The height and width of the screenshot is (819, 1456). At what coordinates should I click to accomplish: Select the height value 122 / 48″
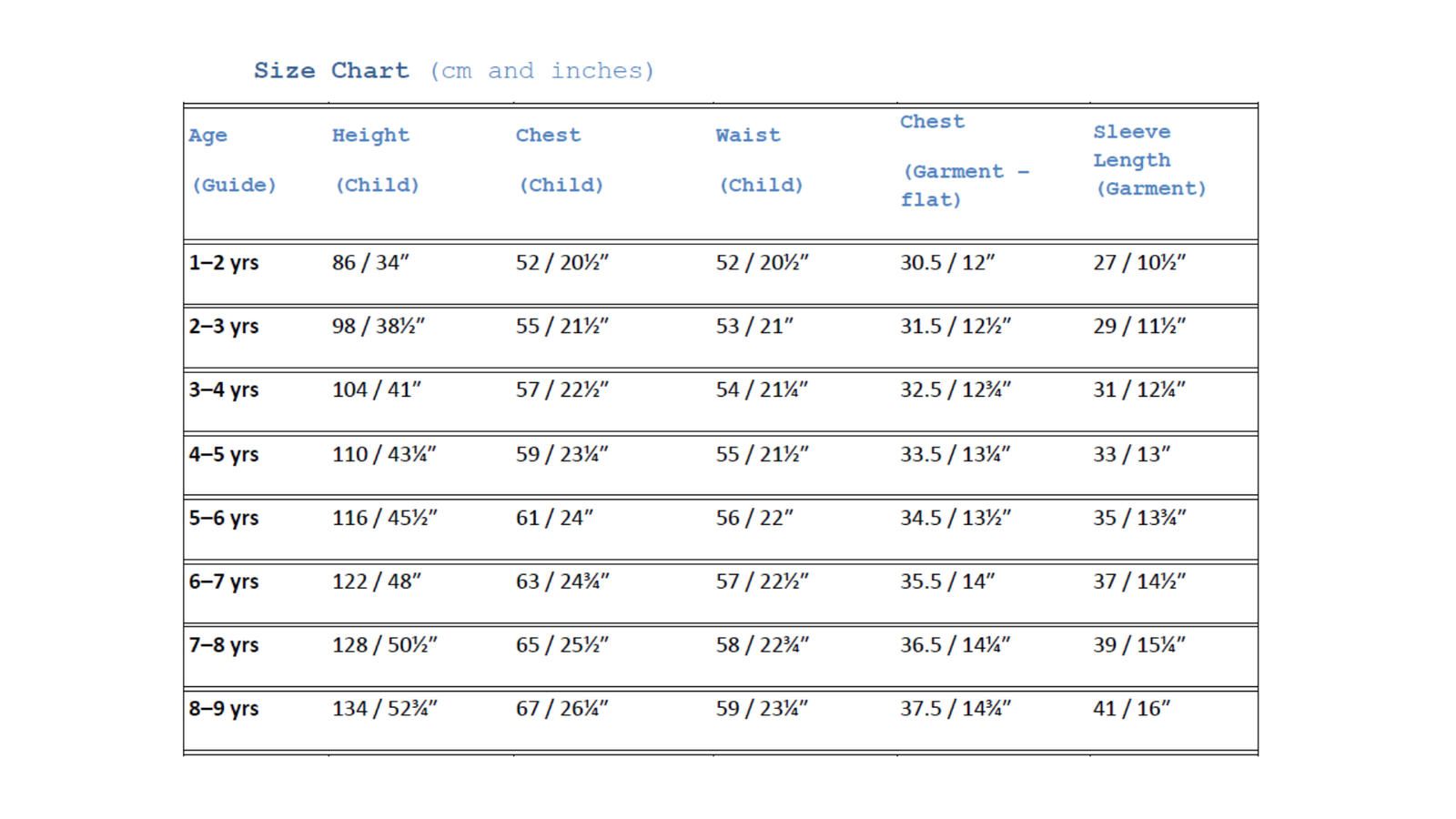coord(376,581)
